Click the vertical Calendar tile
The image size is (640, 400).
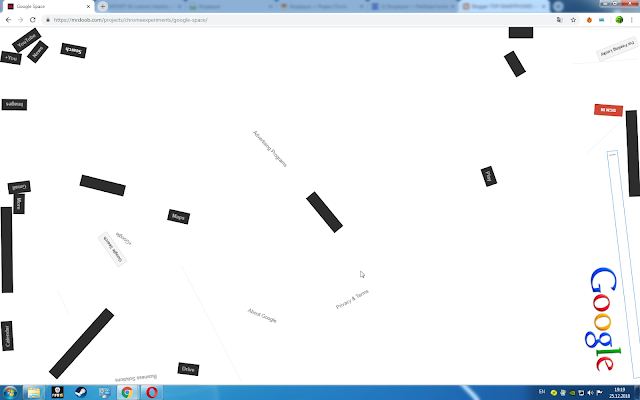pyautogui.click(x=7, y=336)
